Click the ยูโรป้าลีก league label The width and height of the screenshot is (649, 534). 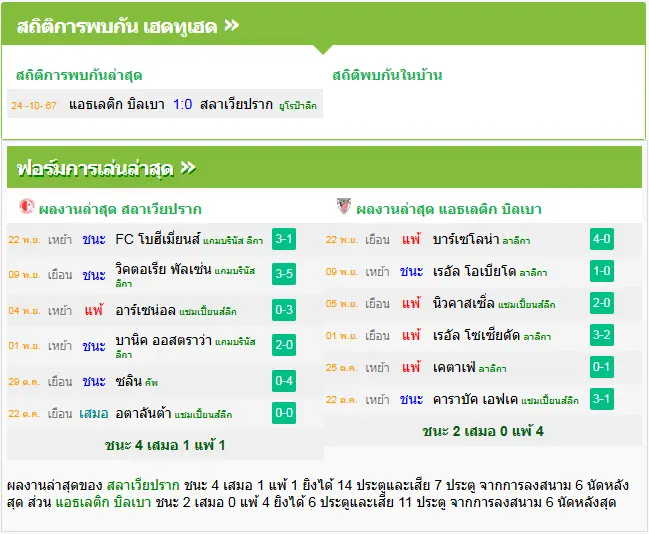pyautogui.click(x=298, y=106)
